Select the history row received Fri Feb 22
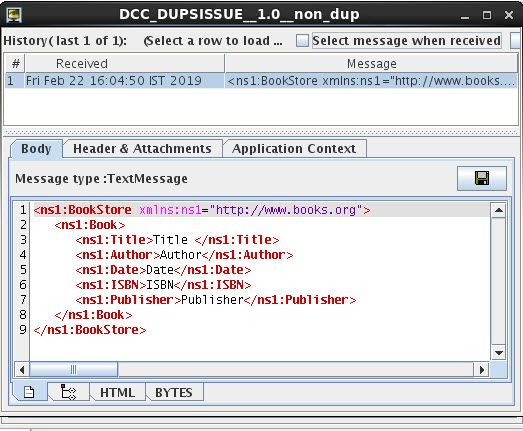Image resolution: width=523 pixels, height=431 pixels. pyautogui.click(x=261, y=81)
